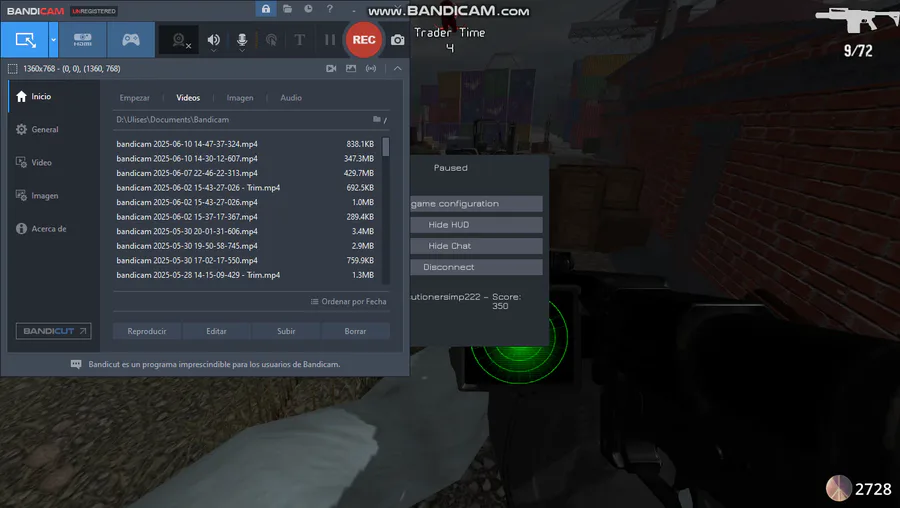This screenshot has width=900, height=508.
Task: Select bandicam 2025-05-30 17-02-17-550.mp4
Action: pyautogui.click(x=247, y=260)
